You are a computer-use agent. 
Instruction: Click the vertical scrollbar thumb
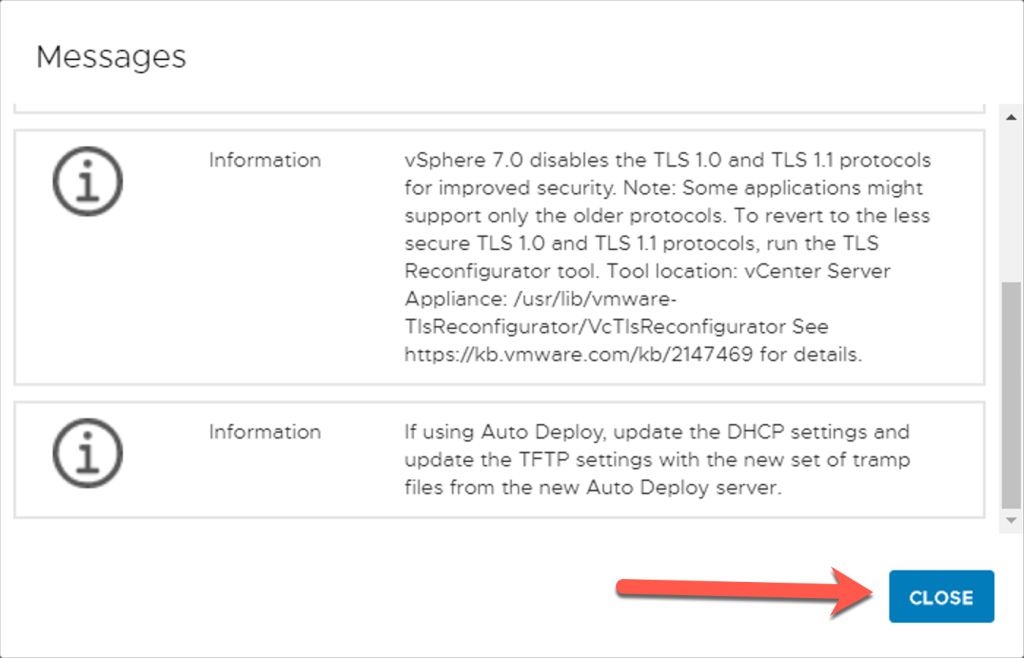pyautogui.click(x=1011, y=395)
